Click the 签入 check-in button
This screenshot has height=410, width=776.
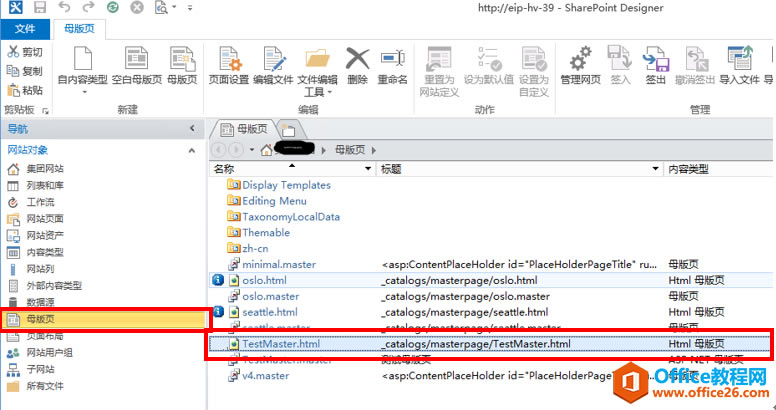point(620,66)
